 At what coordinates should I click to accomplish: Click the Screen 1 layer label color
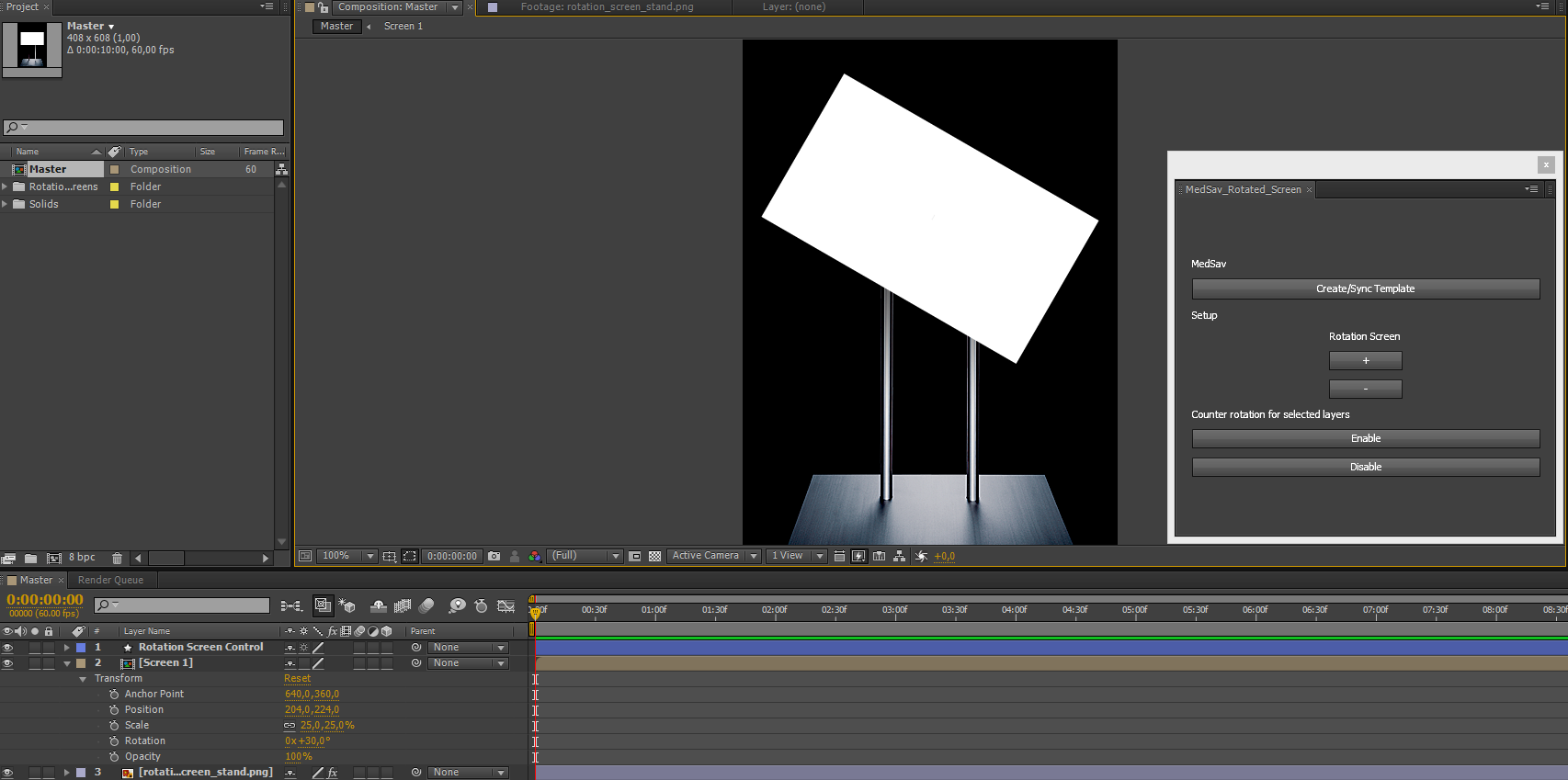coord(81,663)
